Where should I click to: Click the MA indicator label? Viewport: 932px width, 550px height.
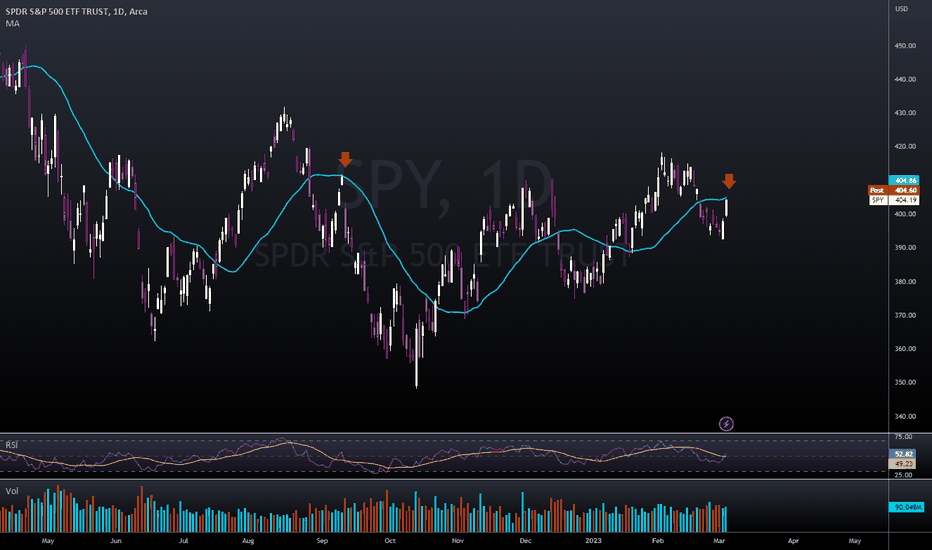tap(12, 24)
